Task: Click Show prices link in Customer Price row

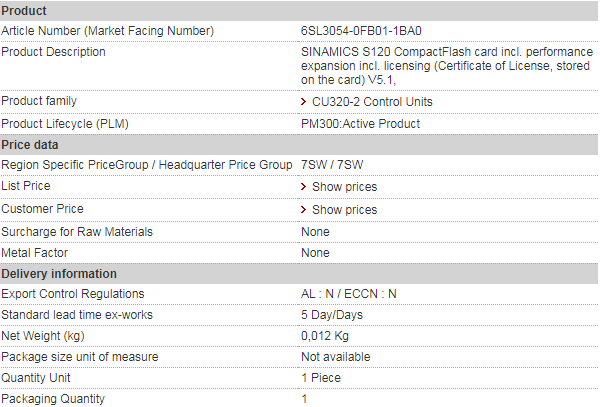Action: coord(344,210)
